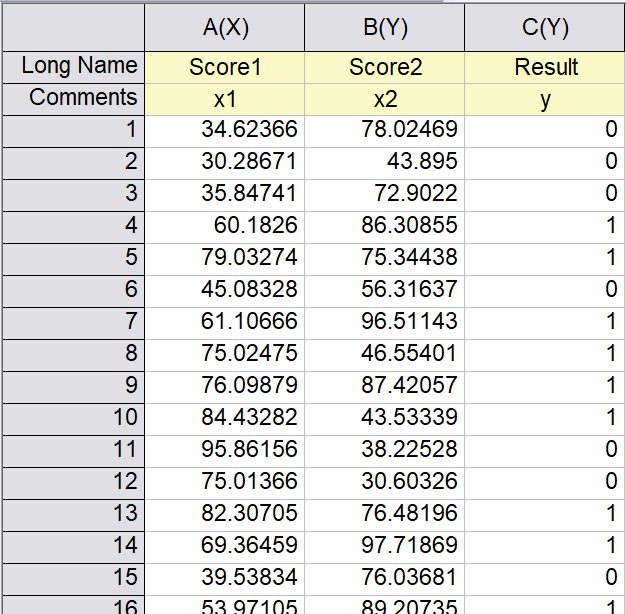Select cell with value 34.62366
The image size is (626, 614).
(225, 131)
